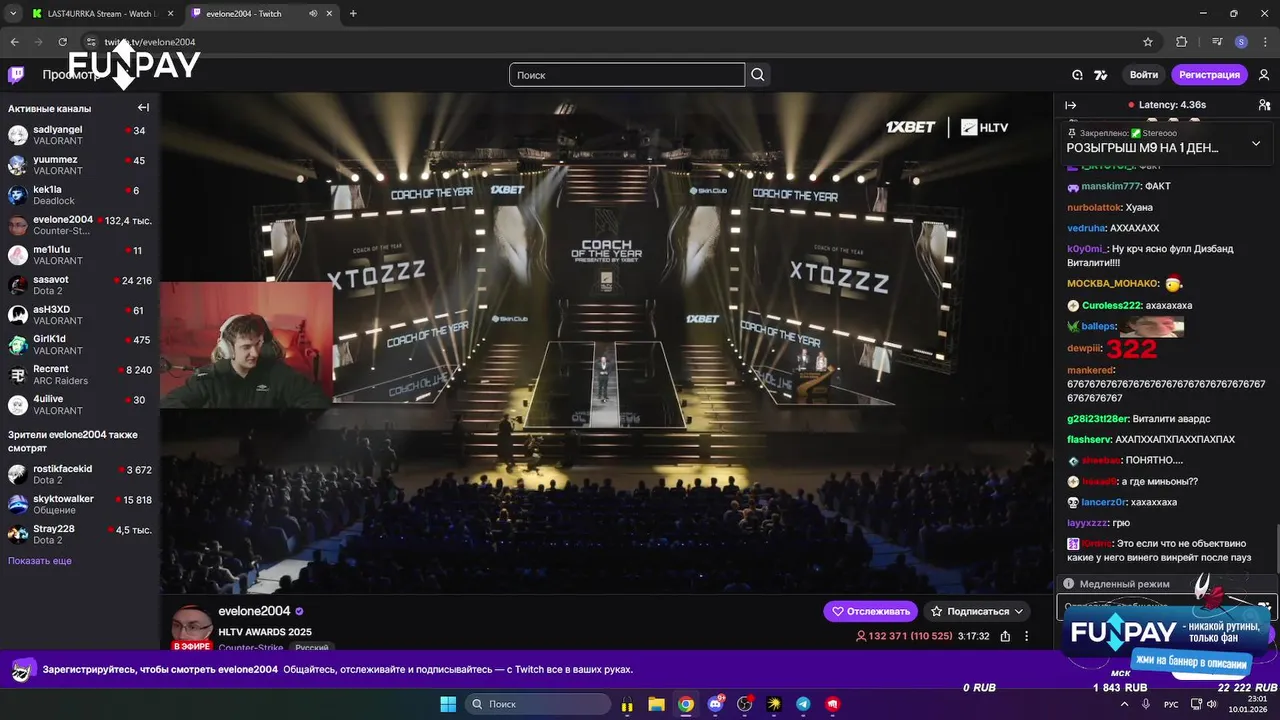Open rostikfacekid recommended channel

pyautogui.click(x=79, y=474)
